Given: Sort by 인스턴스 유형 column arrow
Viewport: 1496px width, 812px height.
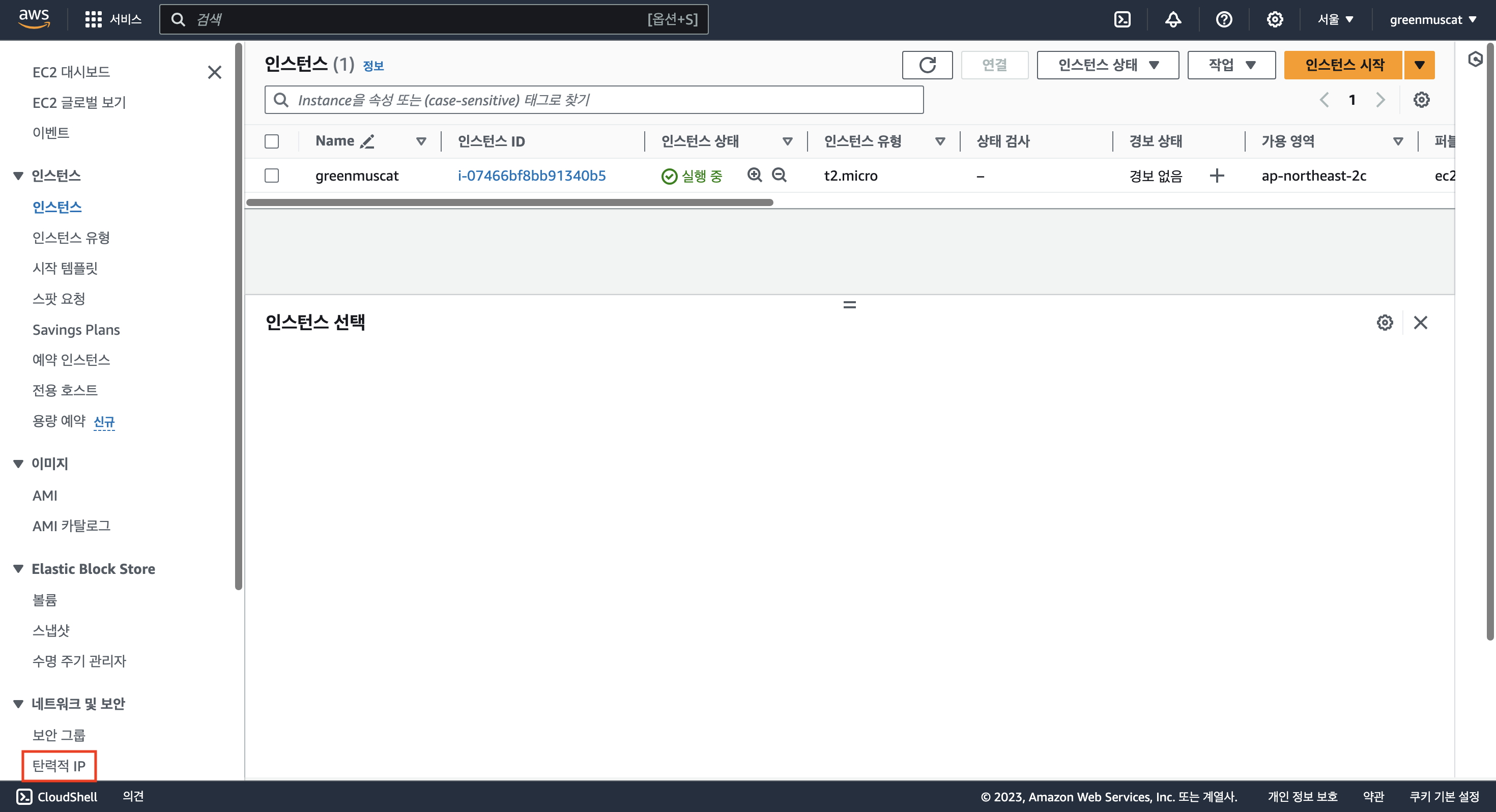Looking at the screenshot, I should click(940, 141).
